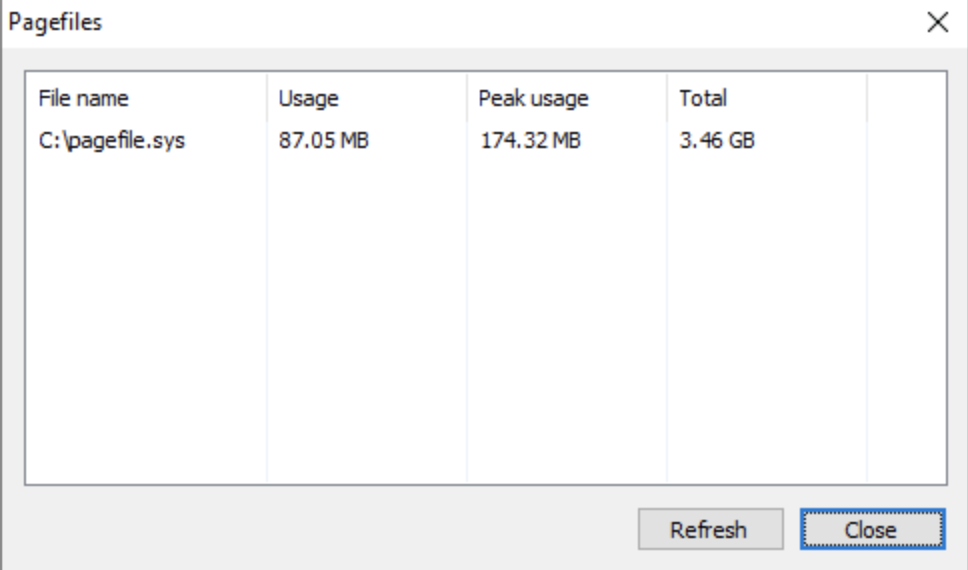Click the Pagefiles title bar text

point(55,22)
